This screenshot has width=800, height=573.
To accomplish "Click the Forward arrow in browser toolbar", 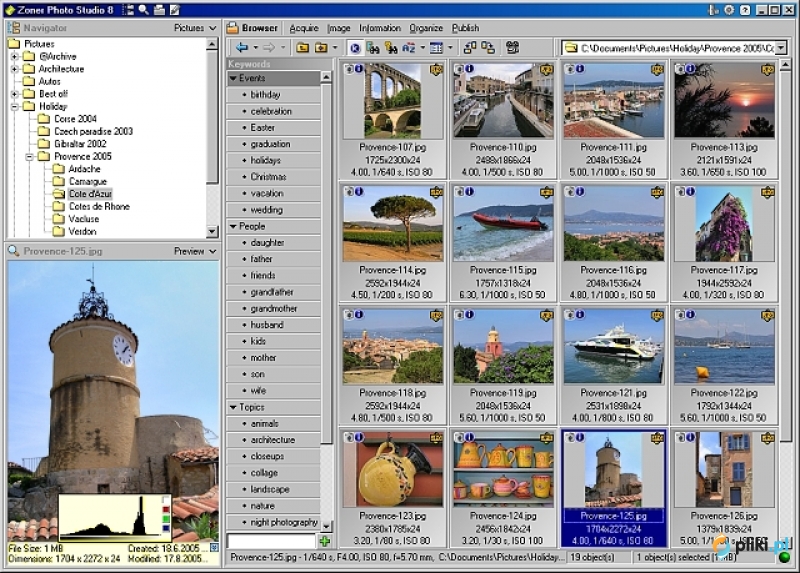I will point(268,48).
